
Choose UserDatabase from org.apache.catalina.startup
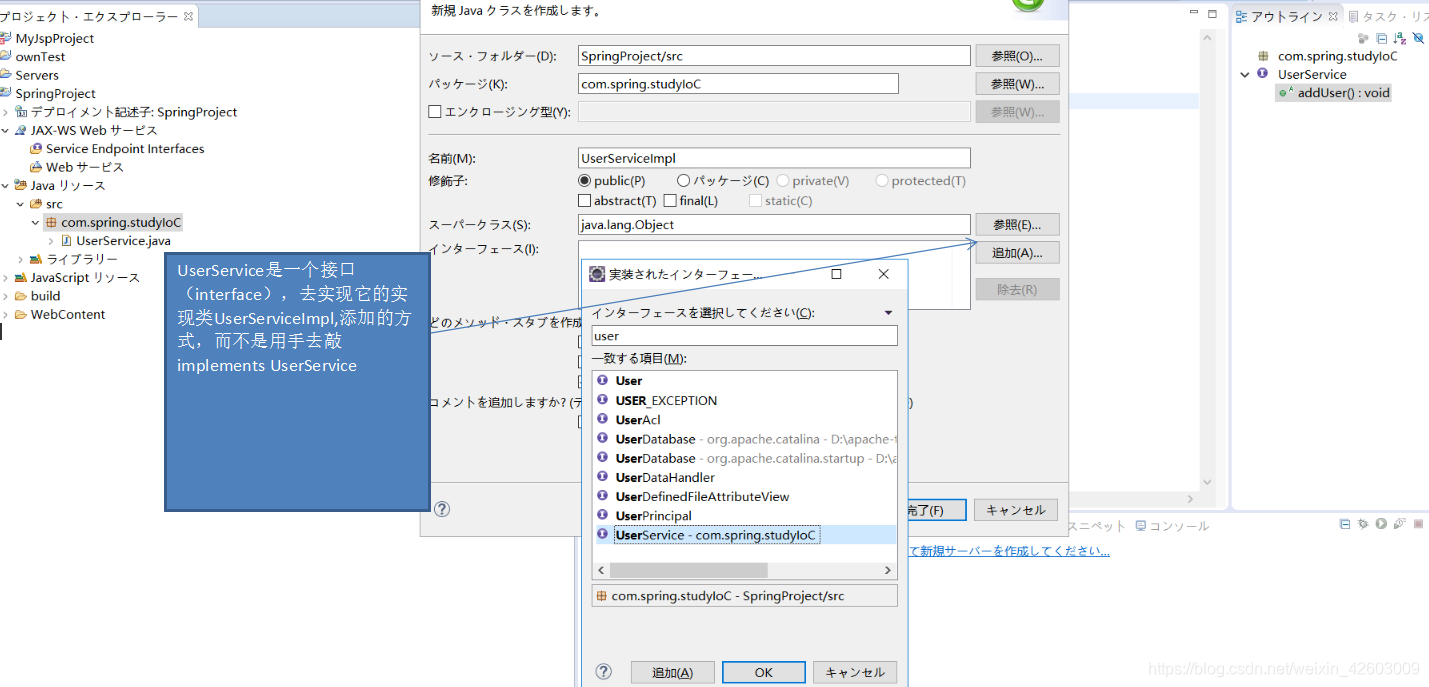tap(745, 458)
